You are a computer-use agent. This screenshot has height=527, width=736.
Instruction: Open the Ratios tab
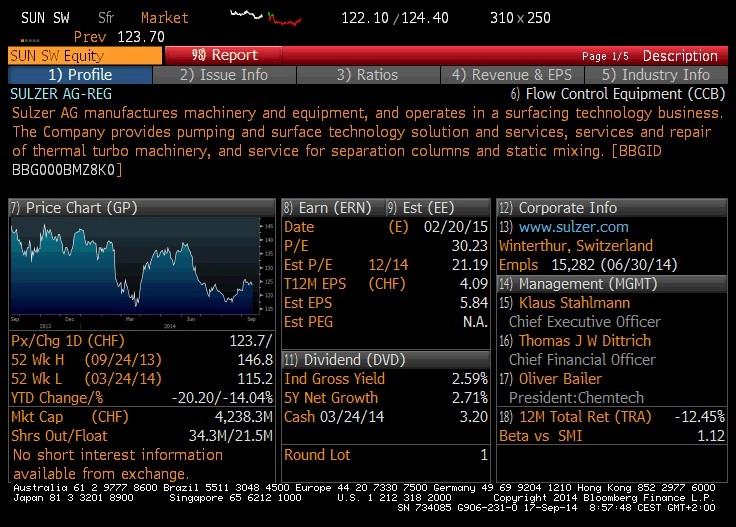click(x=368, y=75)
